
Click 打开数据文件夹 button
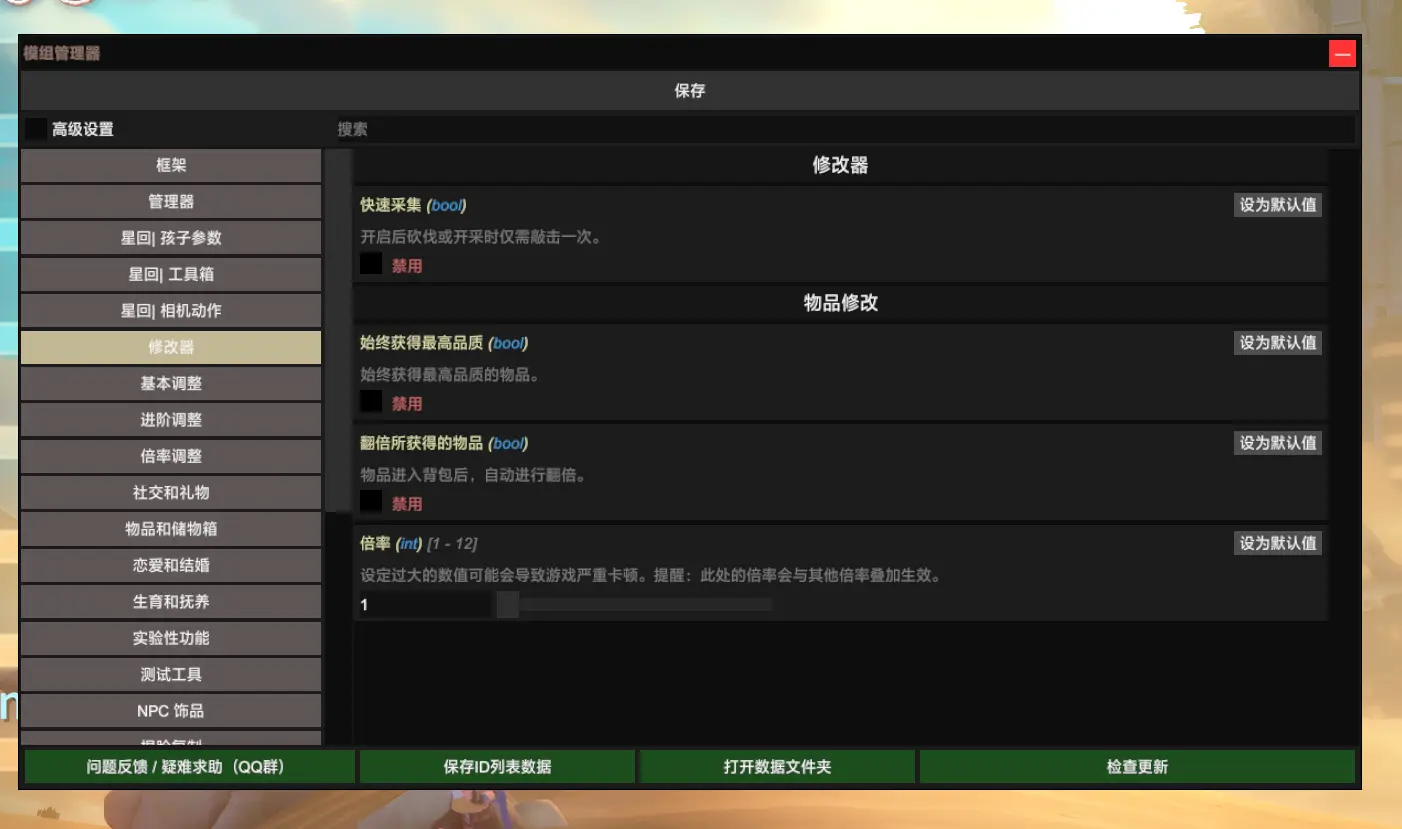777,767
